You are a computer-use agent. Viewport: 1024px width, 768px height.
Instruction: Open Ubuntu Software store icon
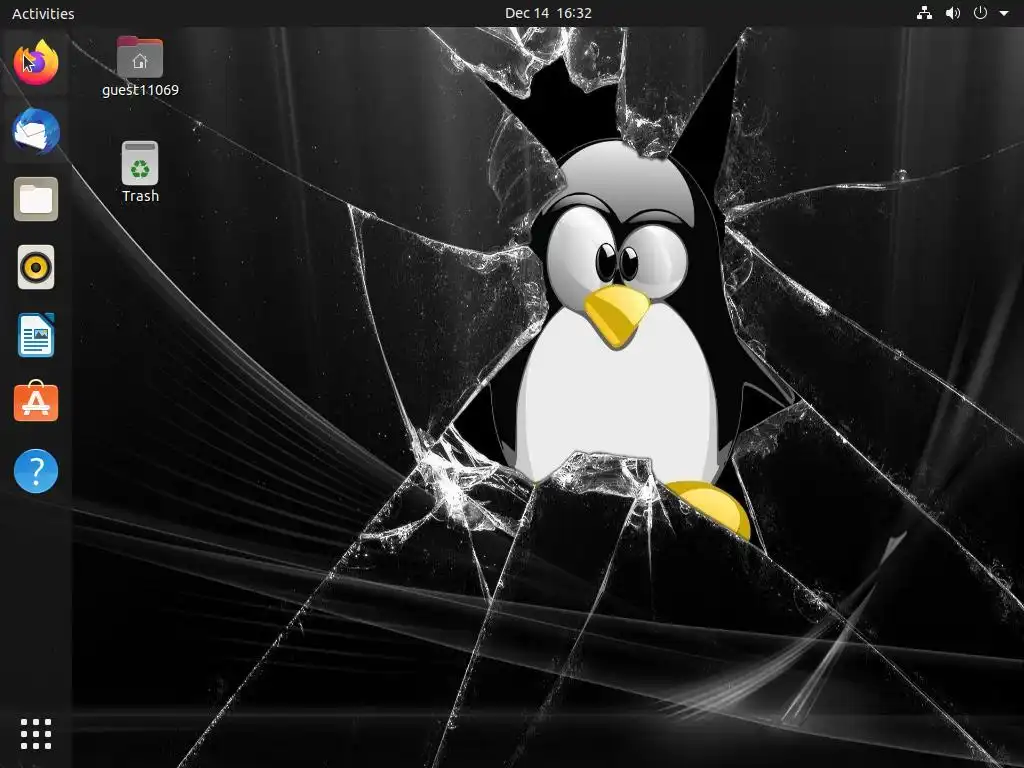[x=36, y=402]
